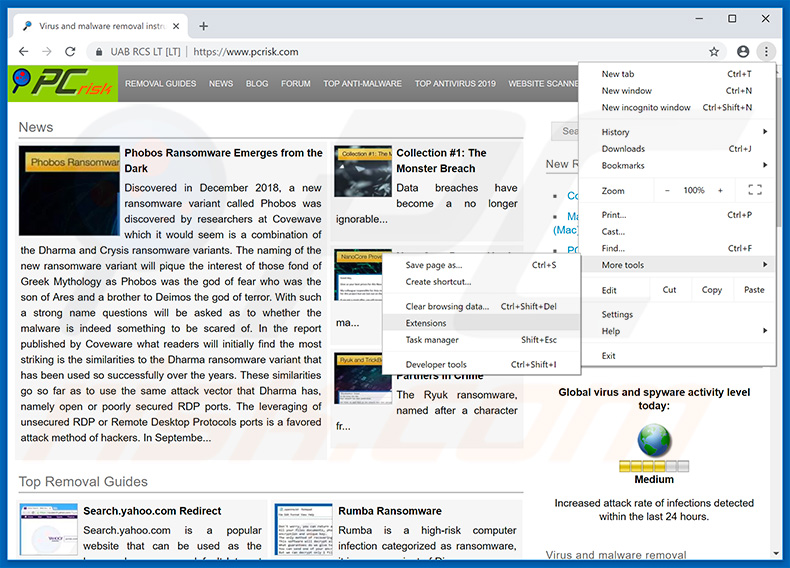Select Extensions from More tools submenu
Image resolution: width=790 pixels, height=568 pixels.
coord(426,323)
